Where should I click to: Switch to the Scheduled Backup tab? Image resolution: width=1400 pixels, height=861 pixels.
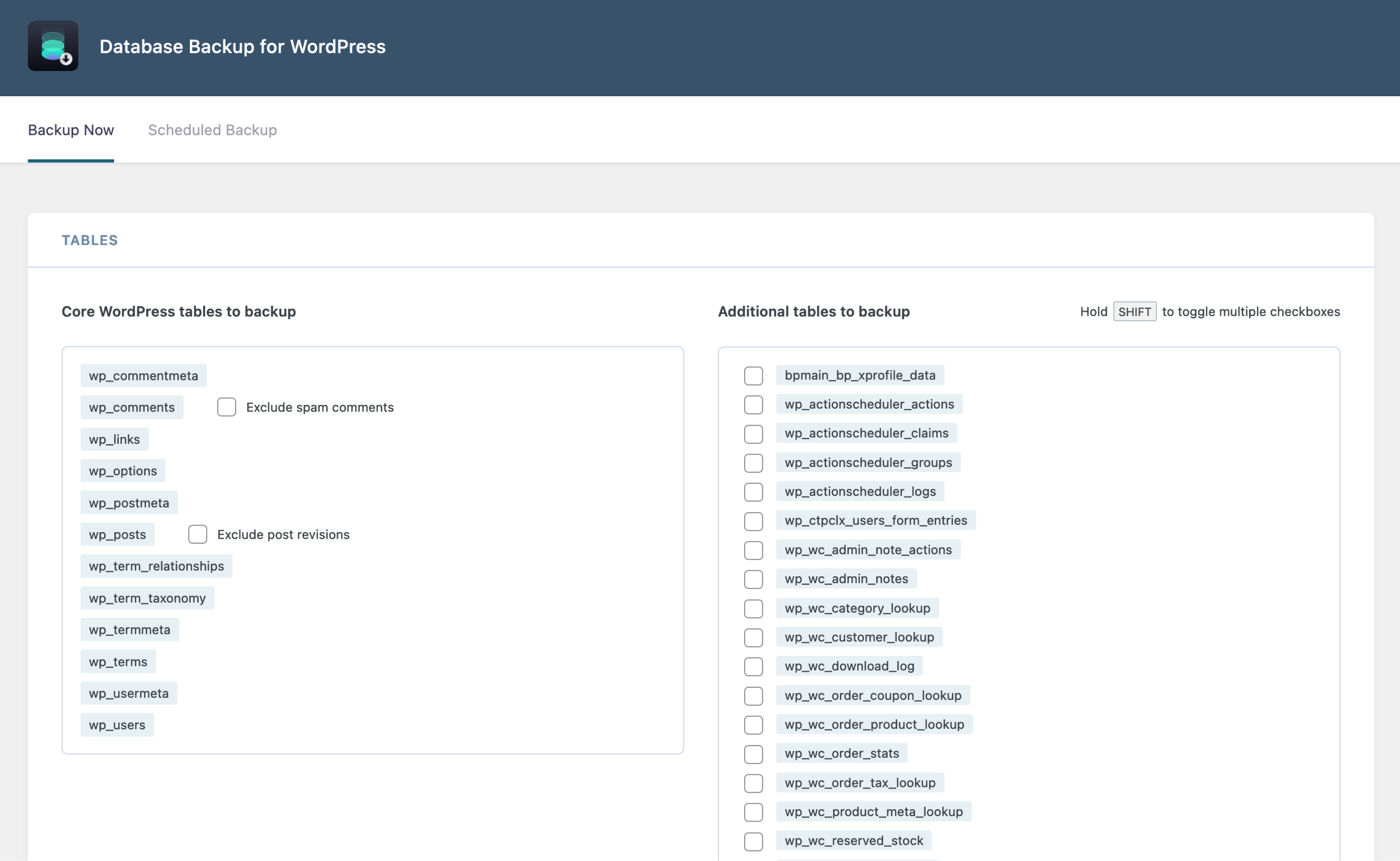click(x=213, y=130)
